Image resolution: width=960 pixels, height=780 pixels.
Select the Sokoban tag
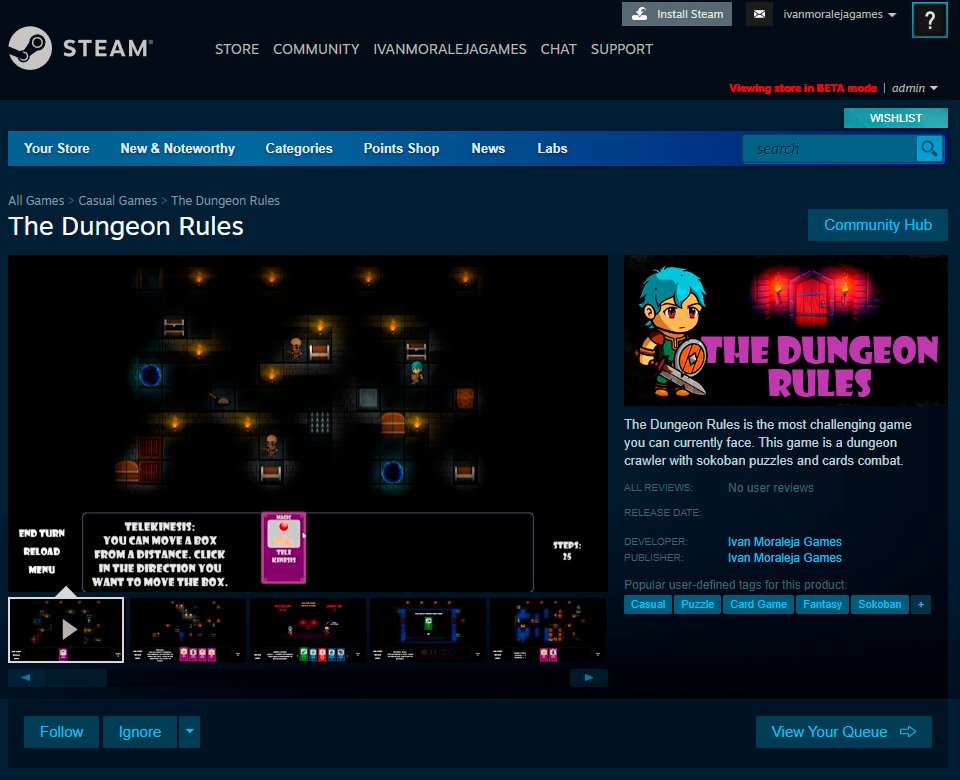879,604
